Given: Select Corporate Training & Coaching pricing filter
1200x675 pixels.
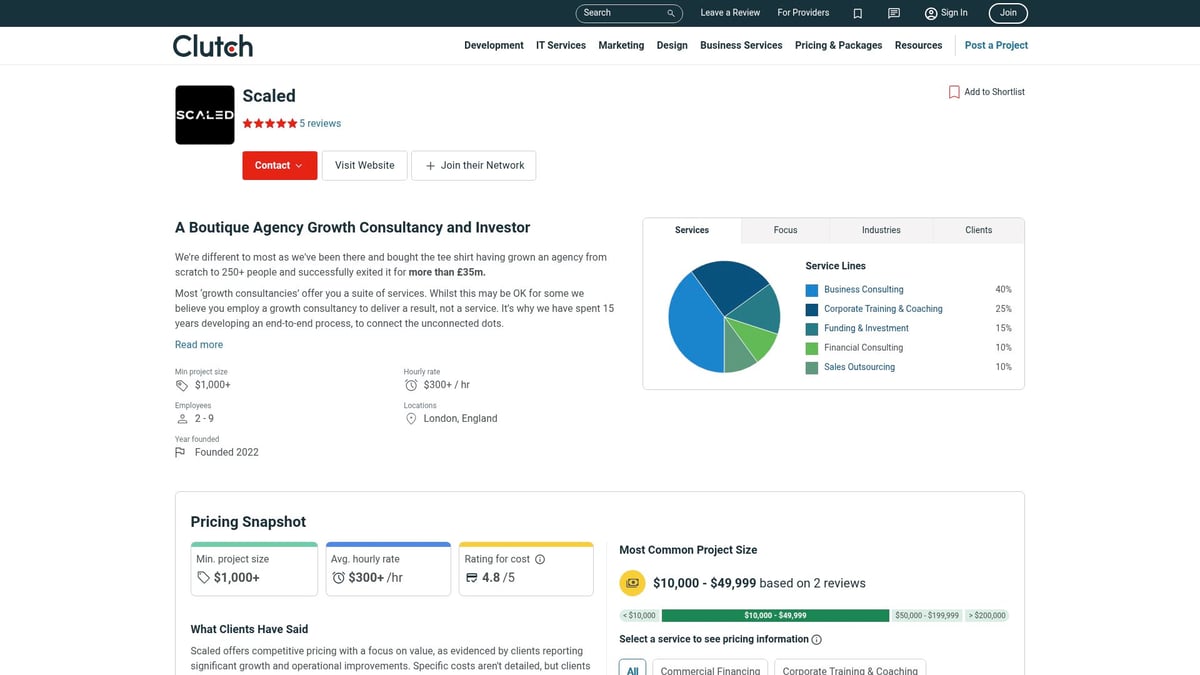Looking at the screenshot, I should pyautogui.click(x=849, y=669).
